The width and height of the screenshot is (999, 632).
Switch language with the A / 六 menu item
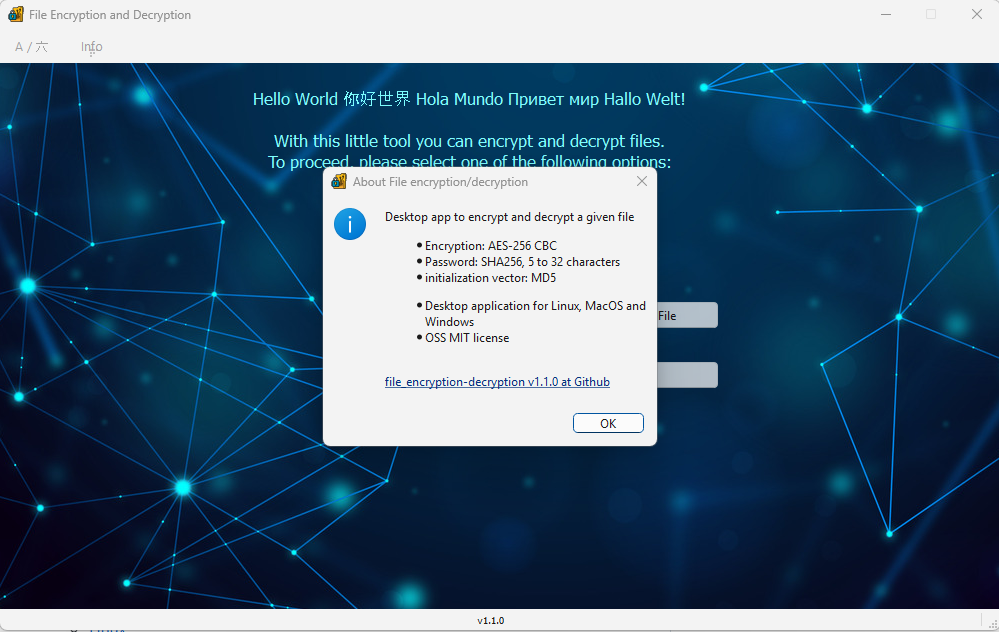(x=31, y=46)
